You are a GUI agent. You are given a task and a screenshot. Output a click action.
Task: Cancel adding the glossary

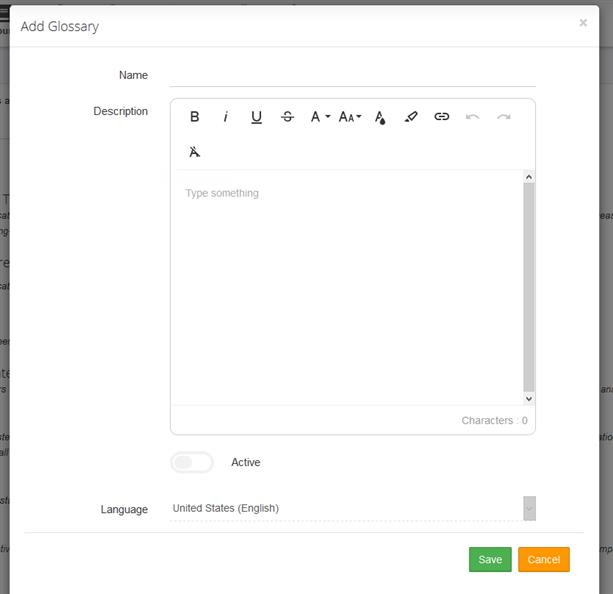point(544,560)
